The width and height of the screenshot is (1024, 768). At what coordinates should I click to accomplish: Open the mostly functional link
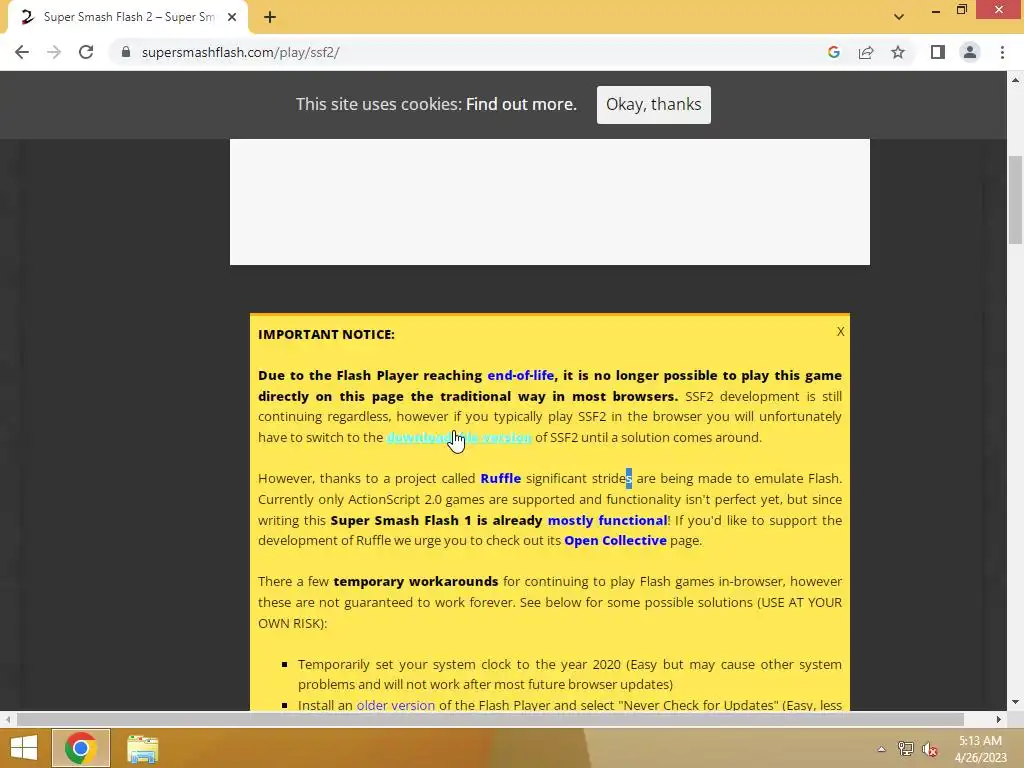click(x=607, y=520)
